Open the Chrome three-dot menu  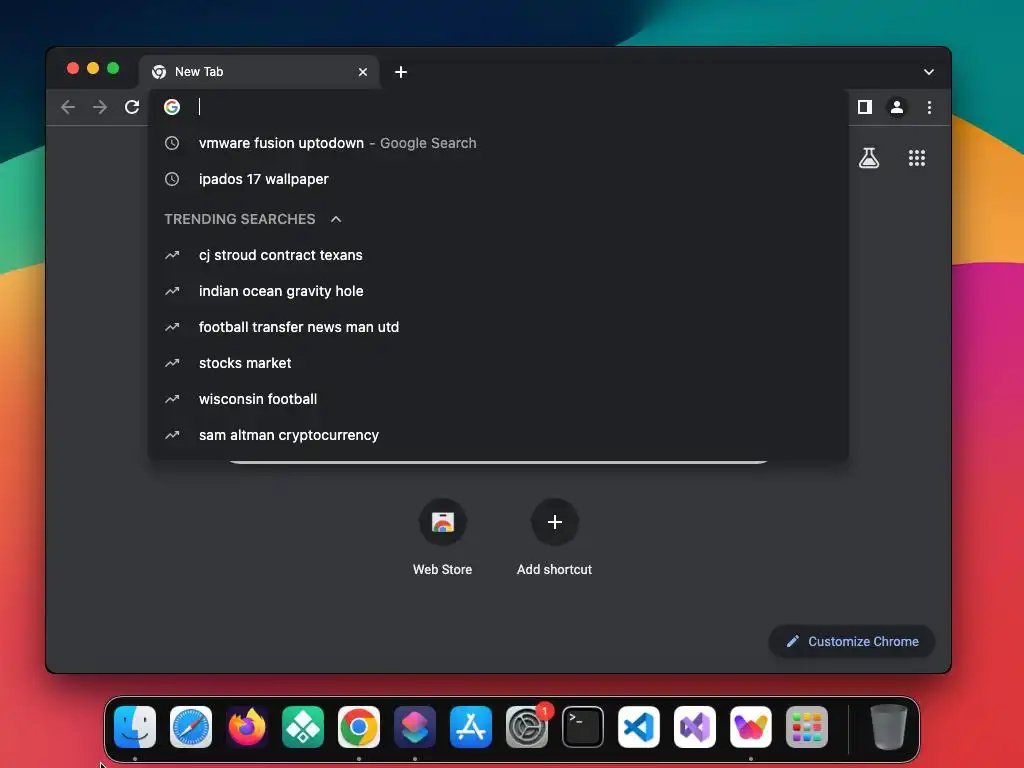pos(929,107)
